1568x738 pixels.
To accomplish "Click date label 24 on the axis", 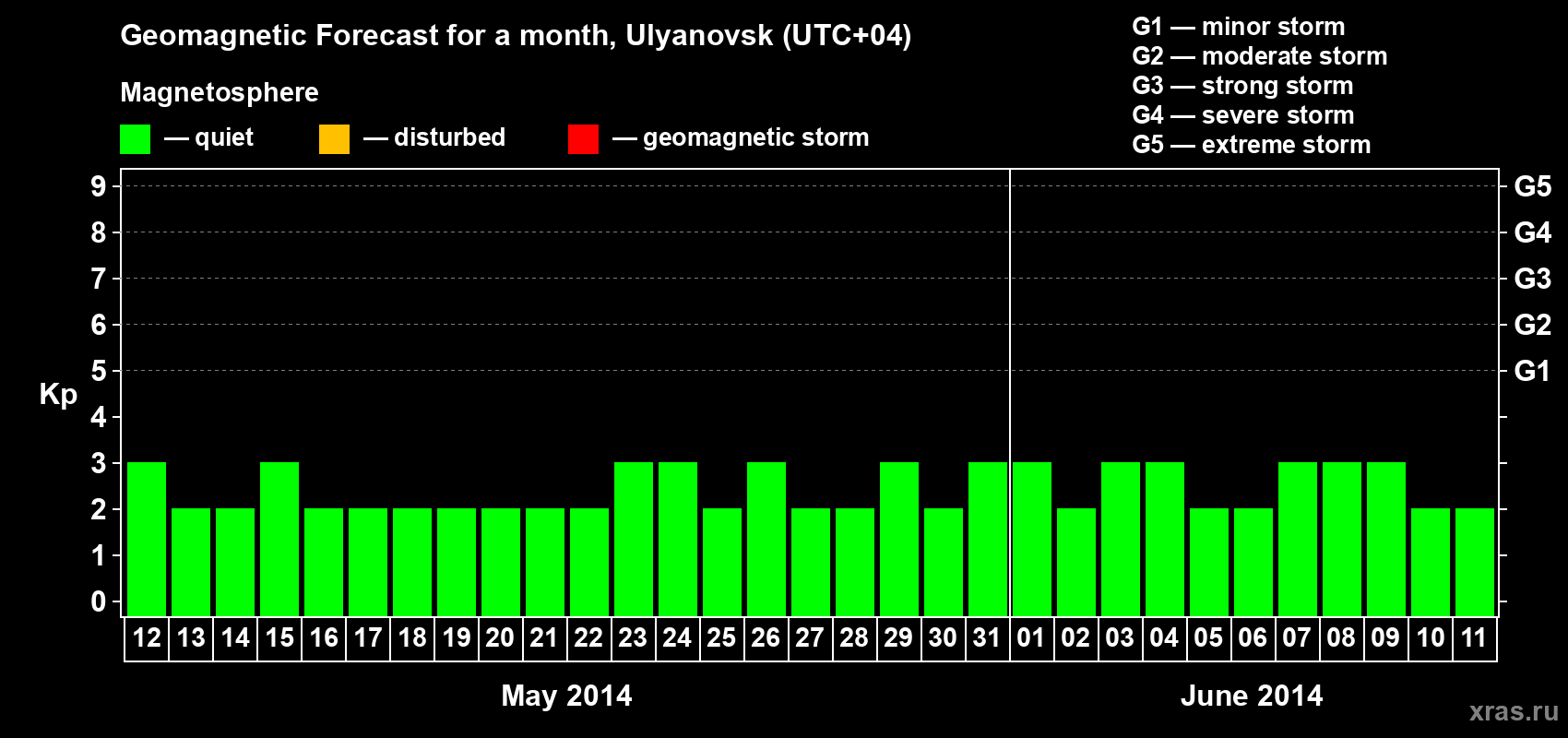I will [678, 637].
